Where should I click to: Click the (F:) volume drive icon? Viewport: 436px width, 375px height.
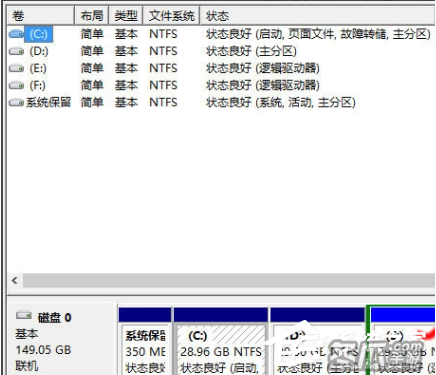tap(16, 85)
